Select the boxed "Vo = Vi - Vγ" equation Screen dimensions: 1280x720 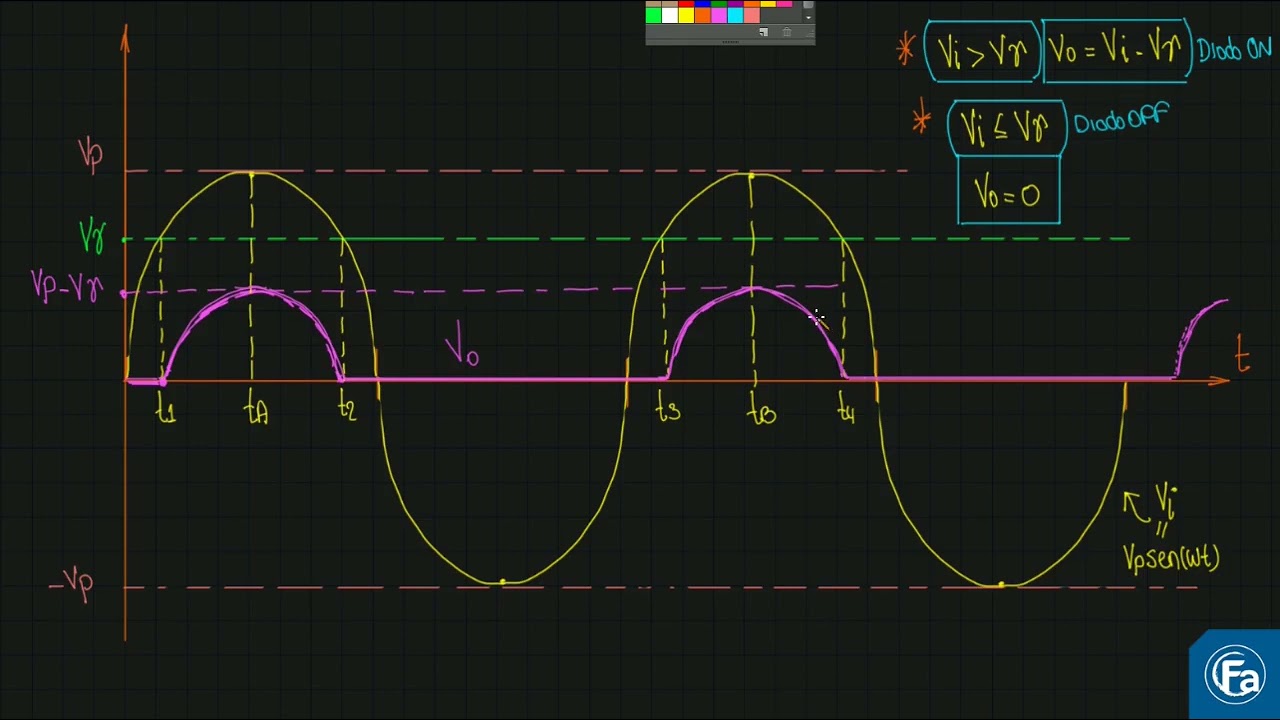(x=1116, y=51)
